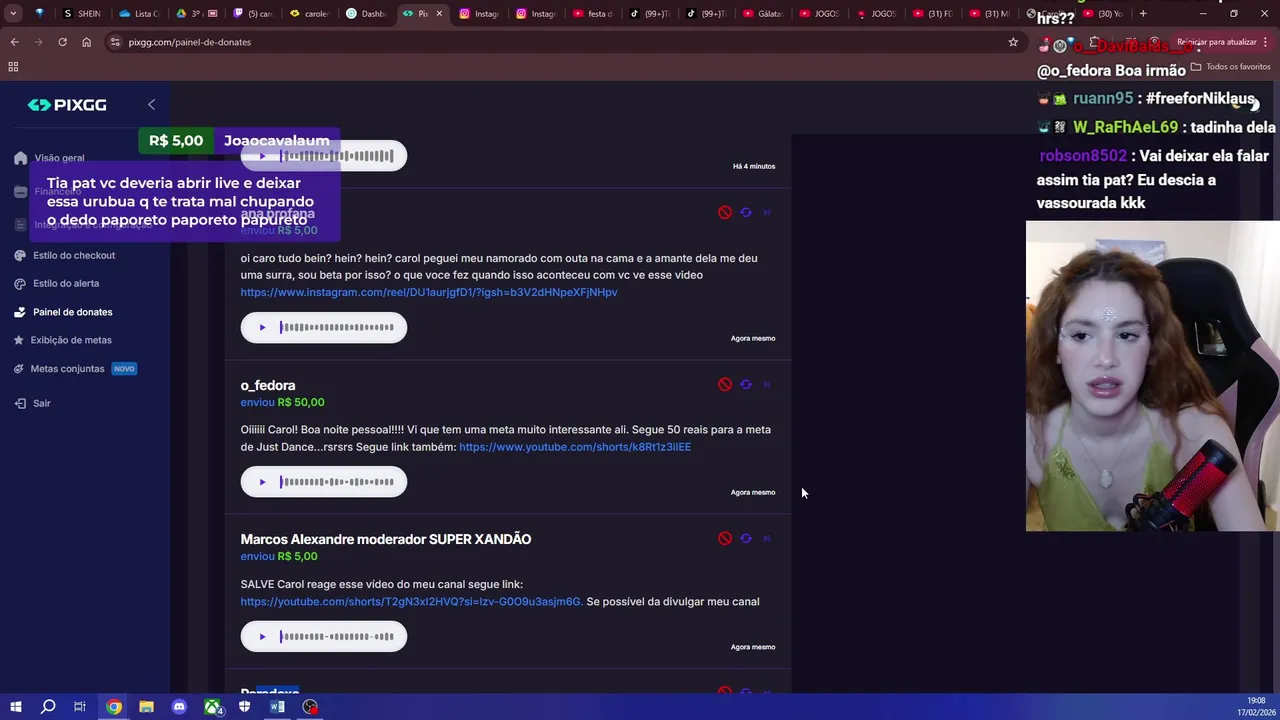Open the Windows Start menu
1280x720 pixels.
coord(16,707)
